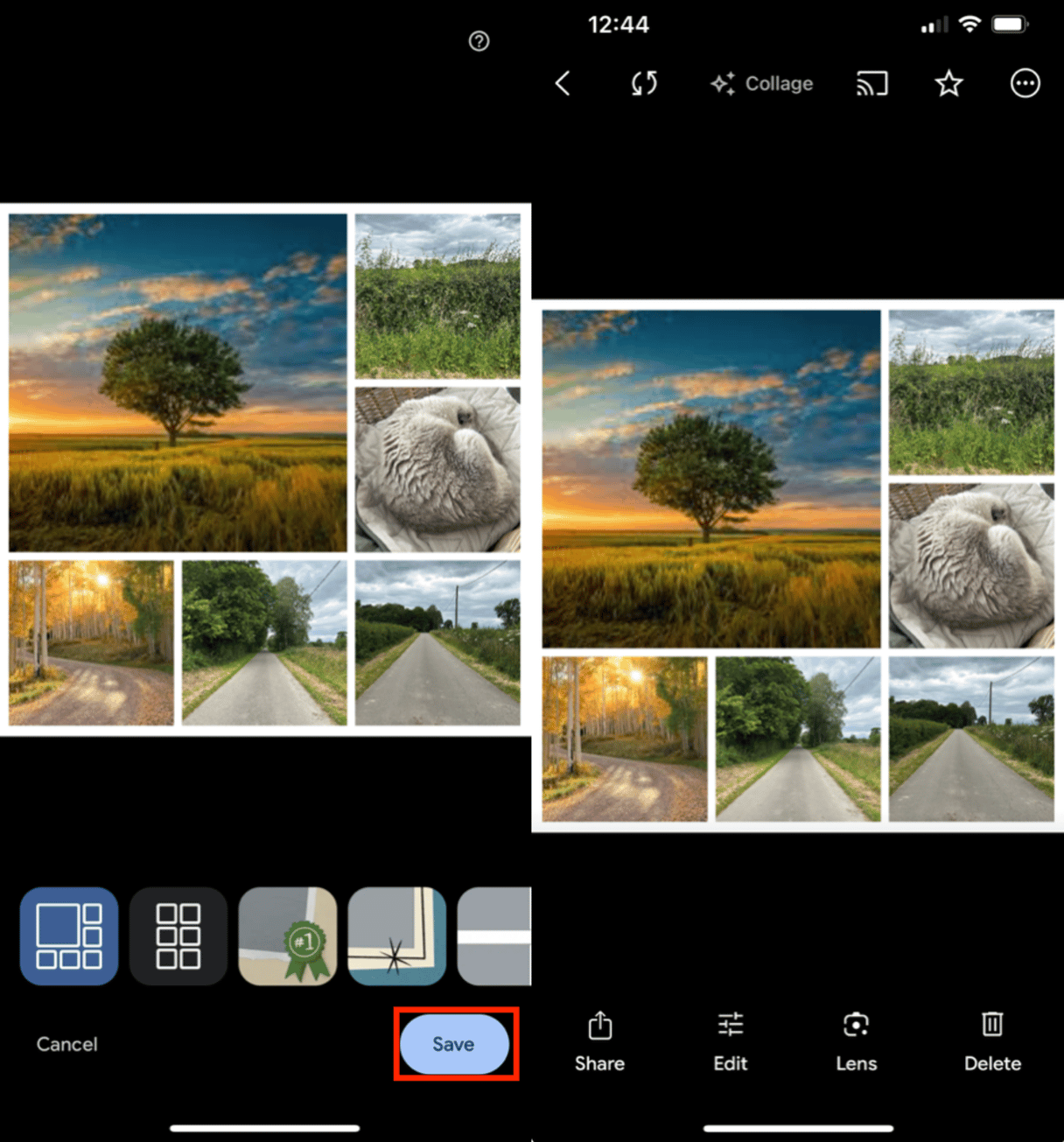This screenshot has width=1064, height=1142.
Task: Favorite the collage with the star icon
Action: [x=948, y=84]
